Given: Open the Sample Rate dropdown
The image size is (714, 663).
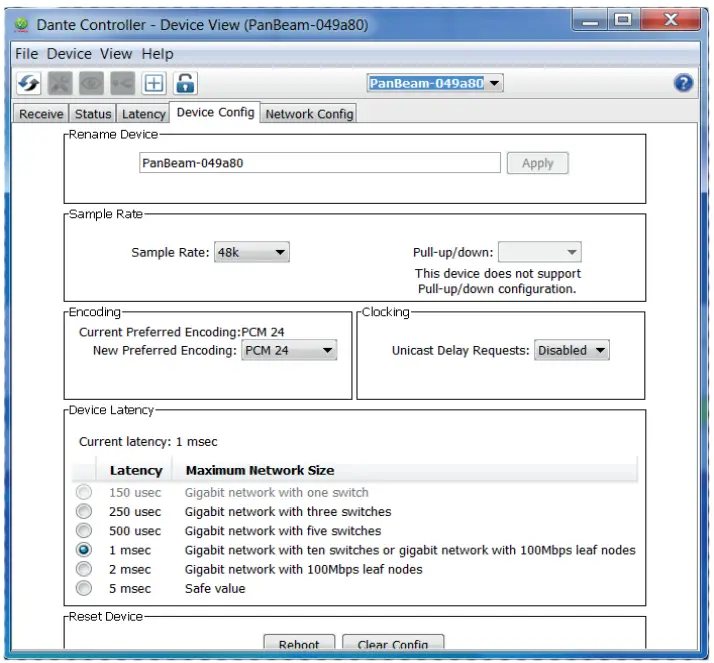Looking at the screenshot, I should (252, 253).
